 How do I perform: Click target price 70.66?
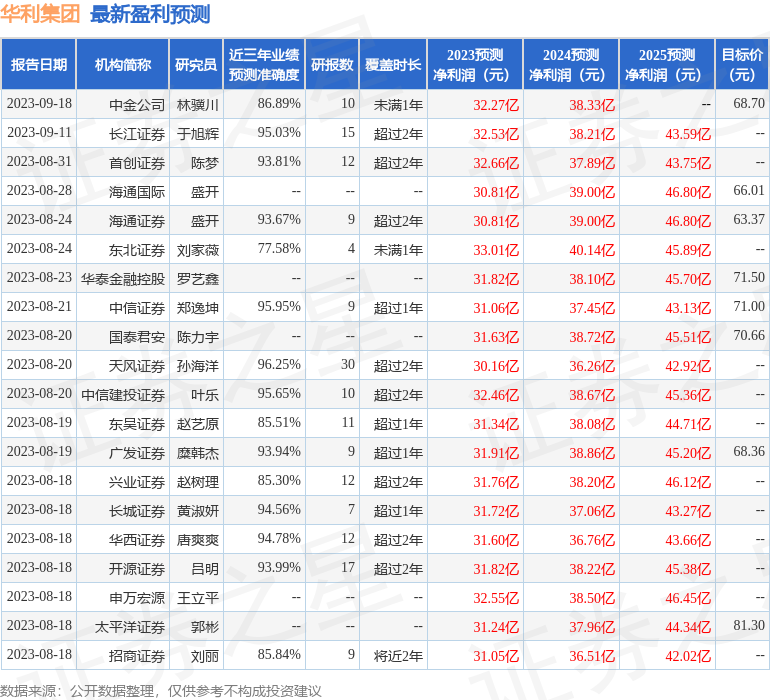click(749, 336)
